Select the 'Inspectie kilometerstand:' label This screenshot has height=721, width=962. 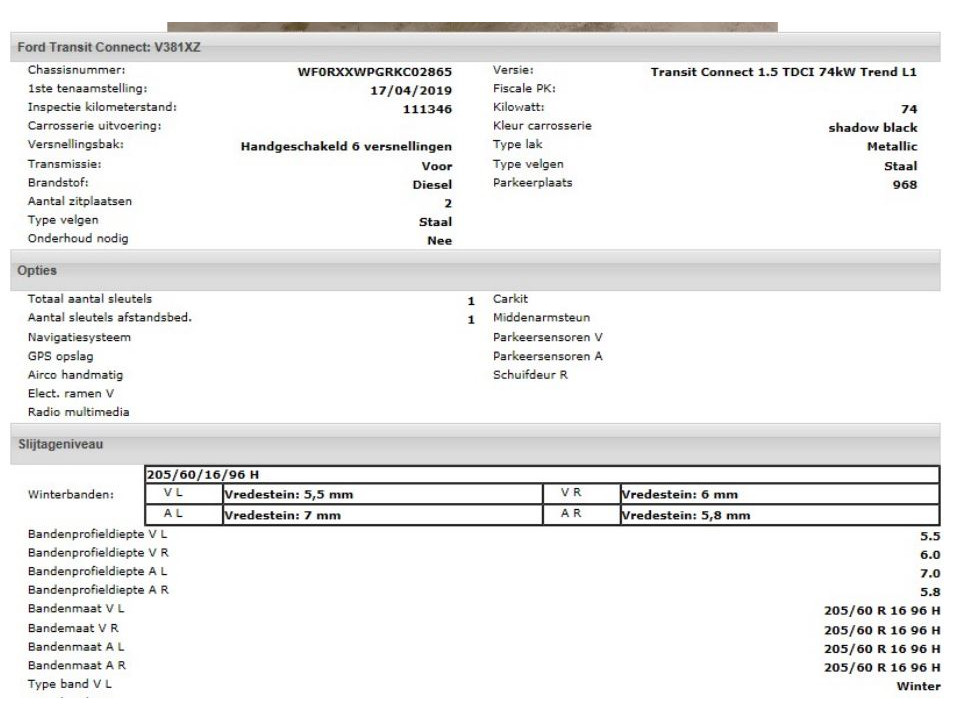click(x=102, y=107)
